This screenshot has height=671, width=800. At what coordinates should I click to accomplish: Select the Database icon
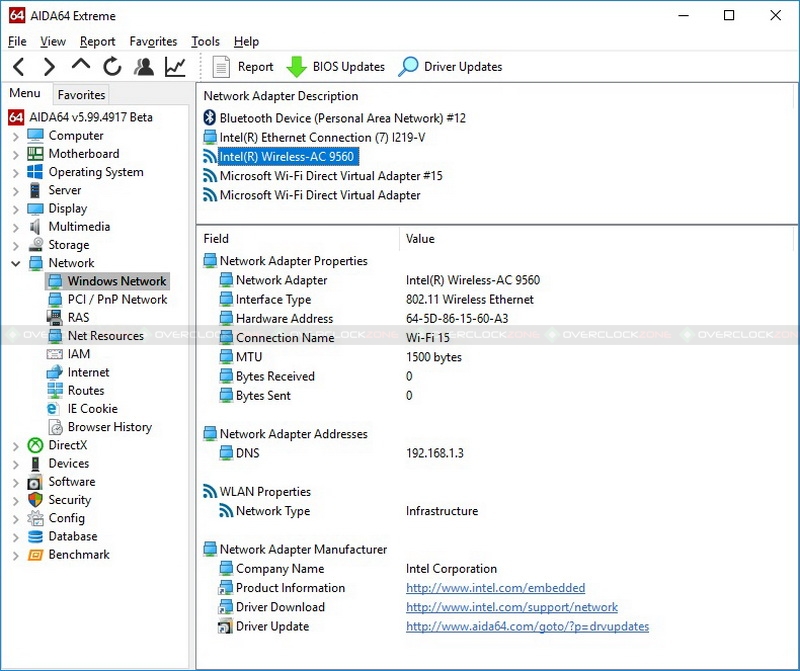[35, 536]
